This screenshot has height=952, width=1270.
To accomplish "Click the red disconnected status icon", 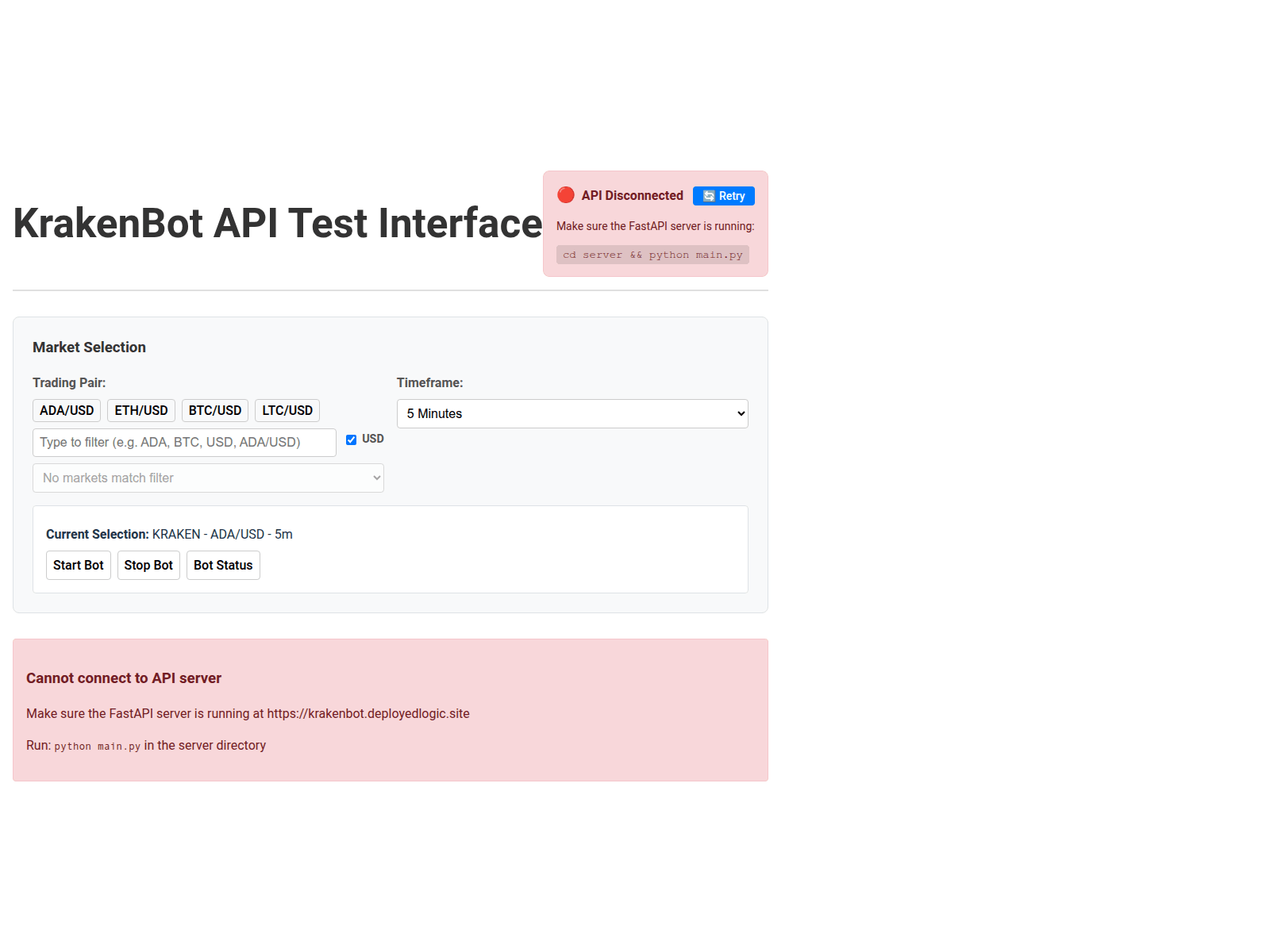I will click(566, 195).
